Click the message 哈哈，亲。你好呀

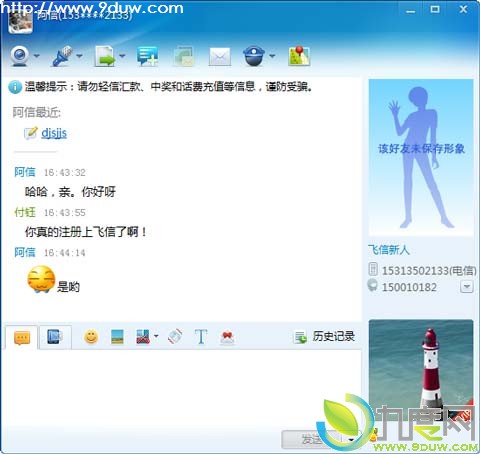(x=70, y=192)
